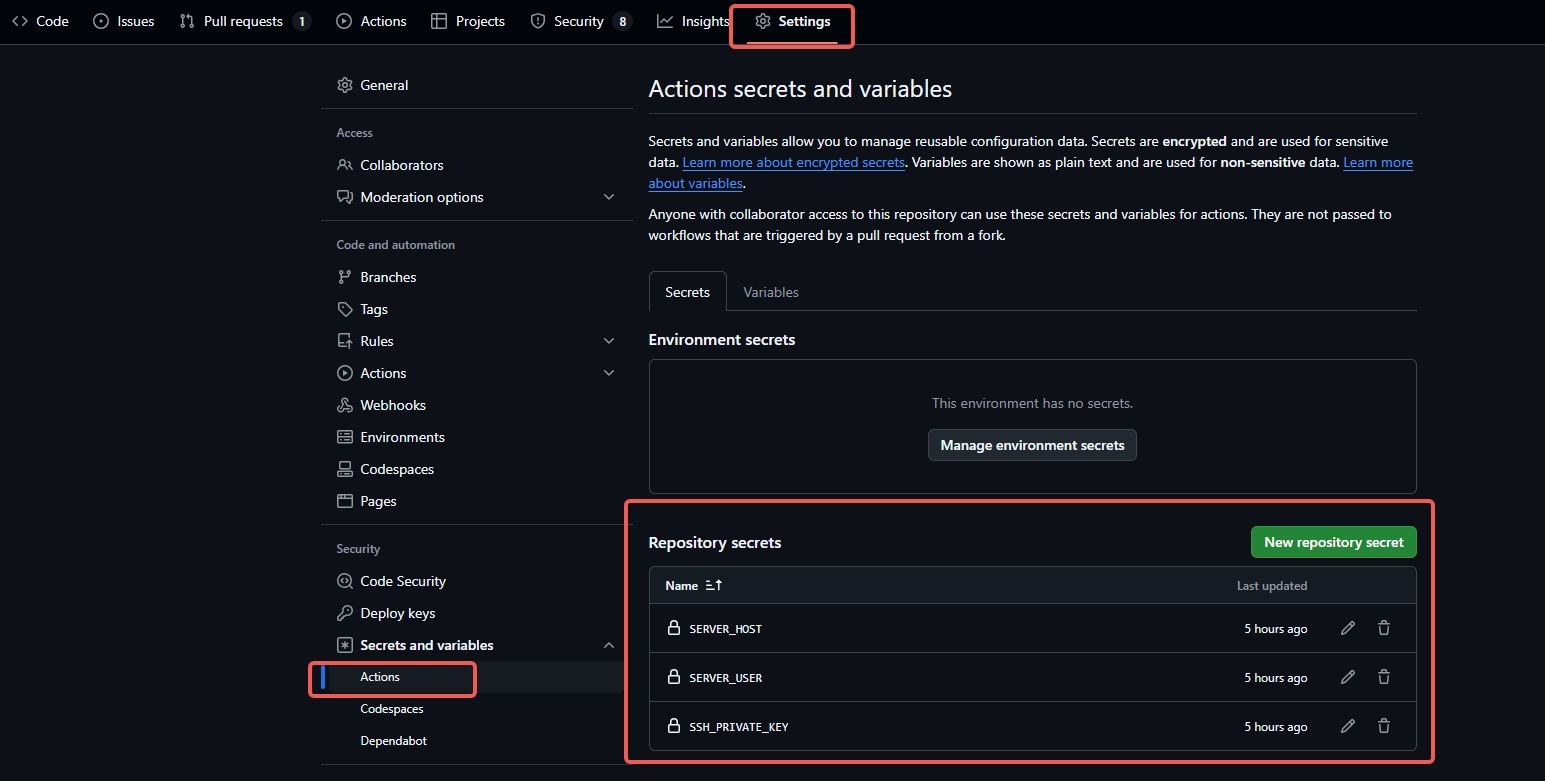
Task: Click pencil icon for SERVER_USER secret
Action: [1348, 677]
